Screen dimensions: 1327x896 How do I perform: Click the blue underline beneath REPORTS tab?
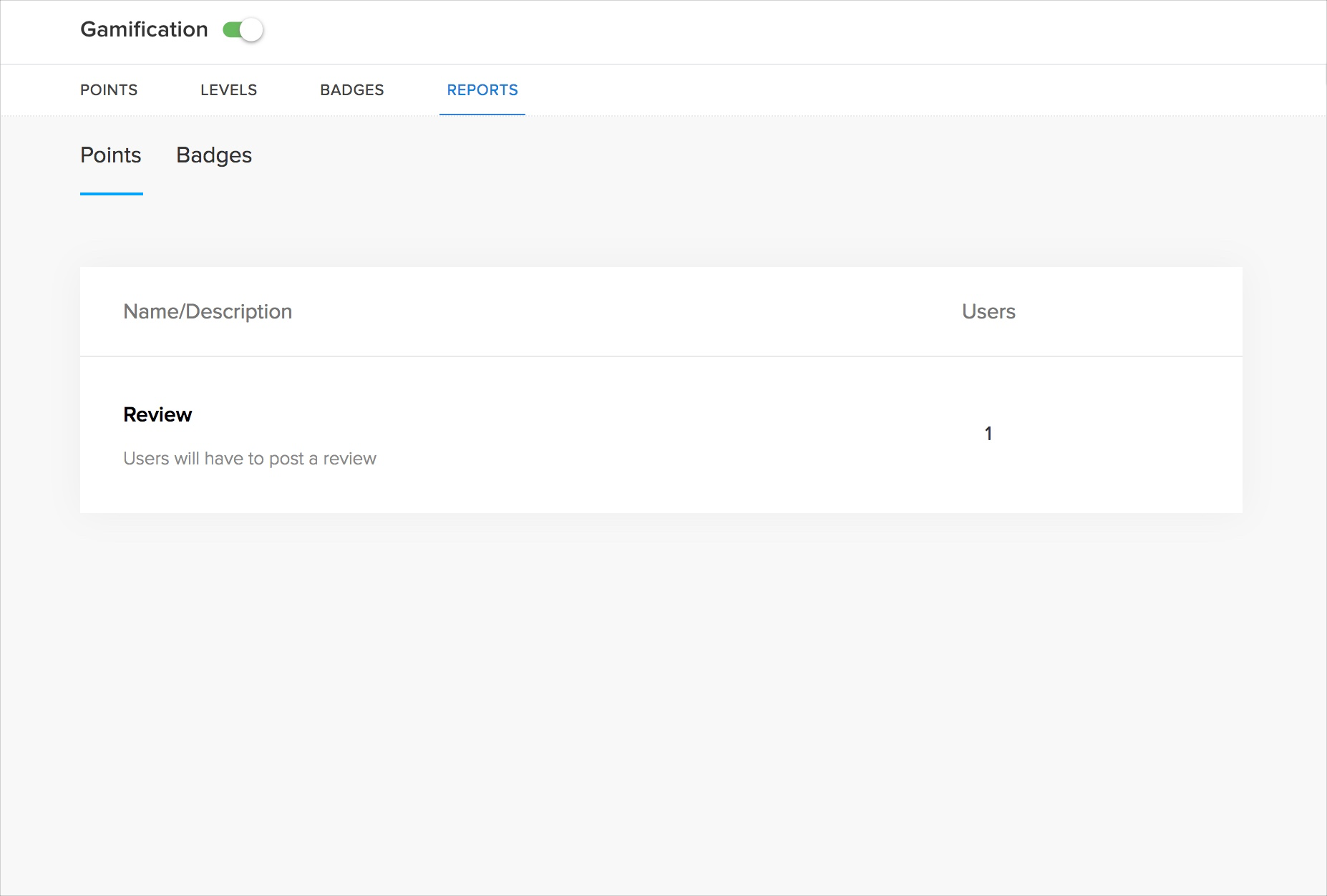click(482, 114)
